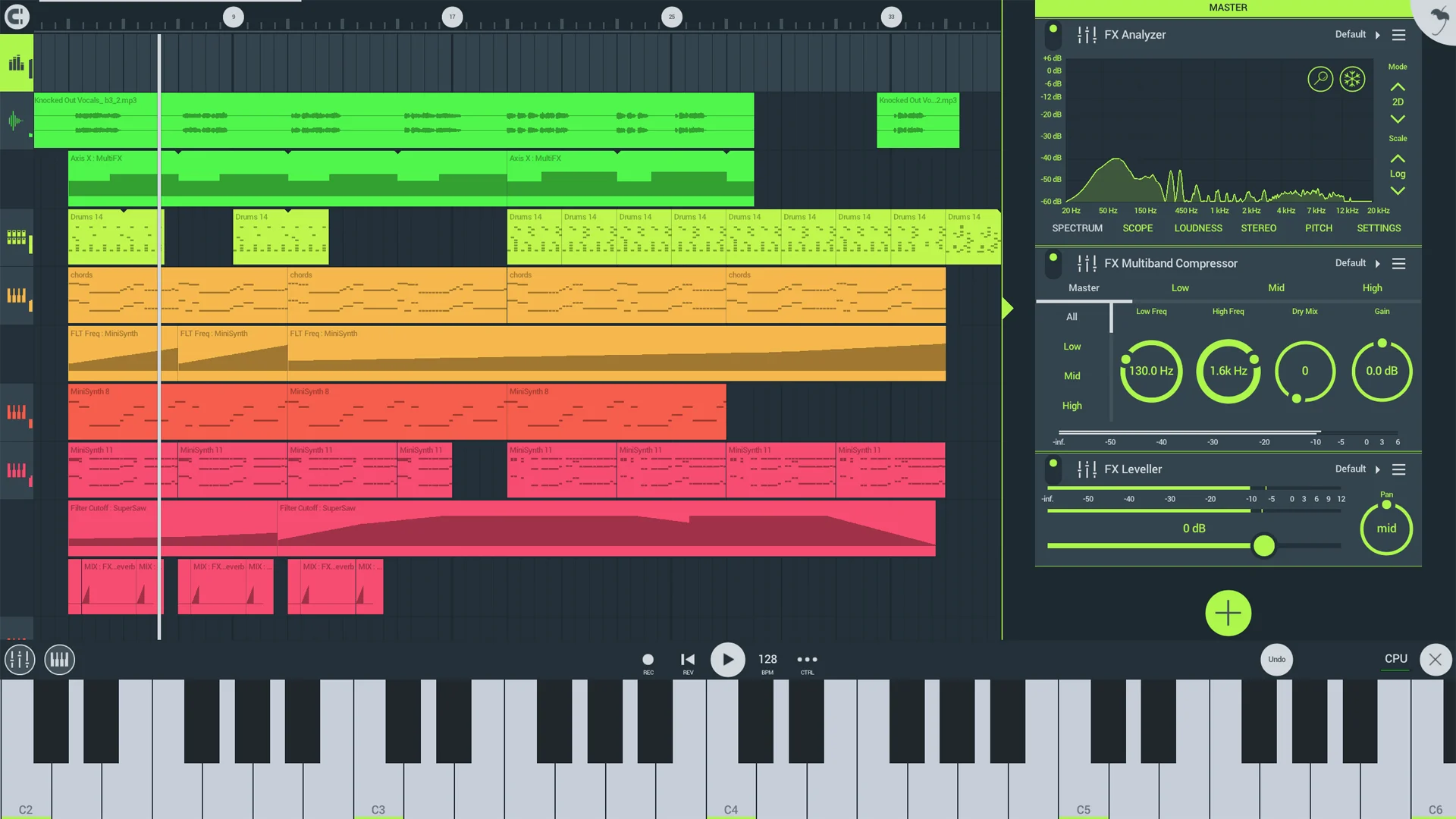
Task: Toggle FX Analyzer power enable button
Action: [1053, 34]
